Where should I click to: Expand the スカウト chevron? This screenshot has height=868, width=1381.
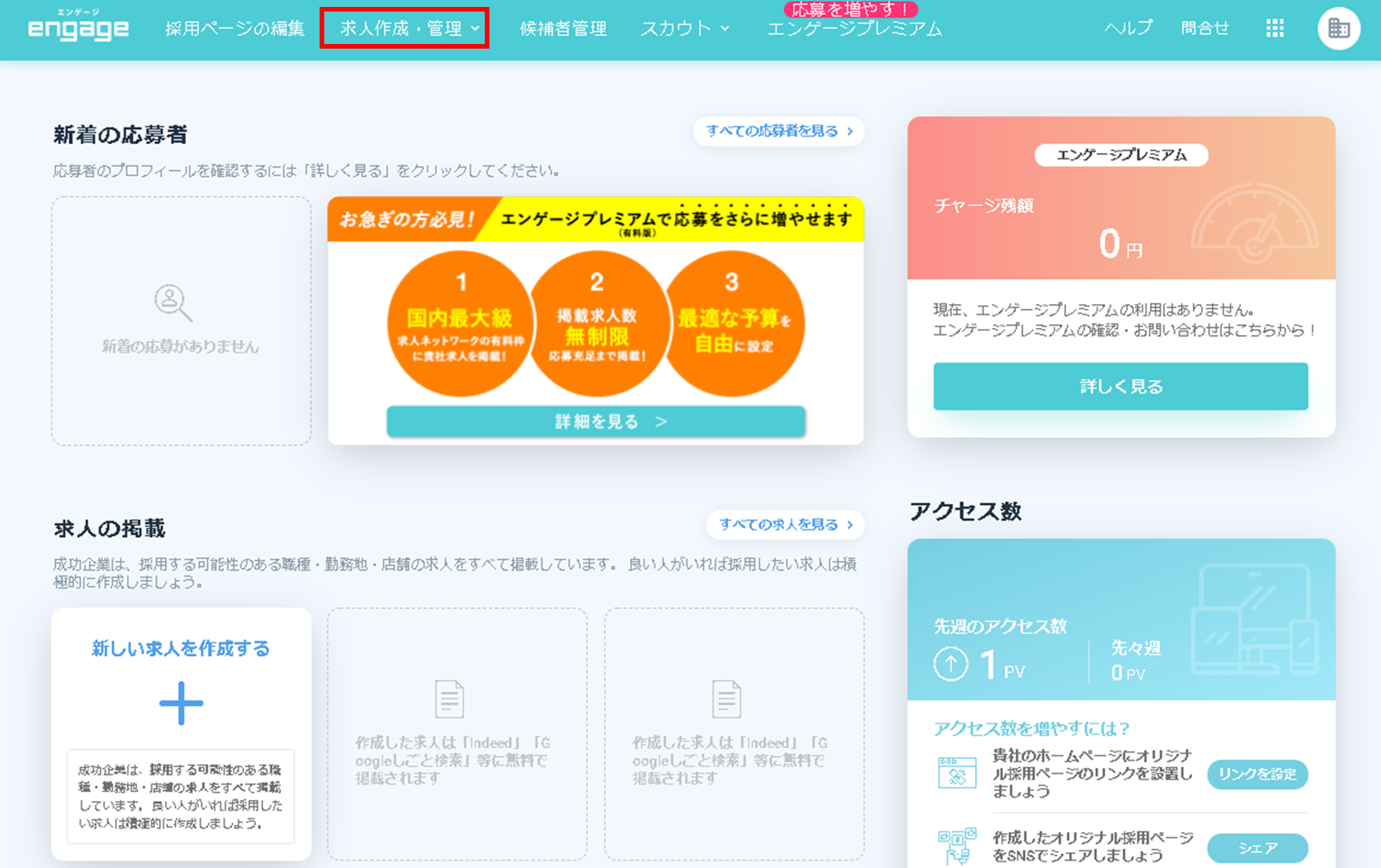click(x=725, y=29)
